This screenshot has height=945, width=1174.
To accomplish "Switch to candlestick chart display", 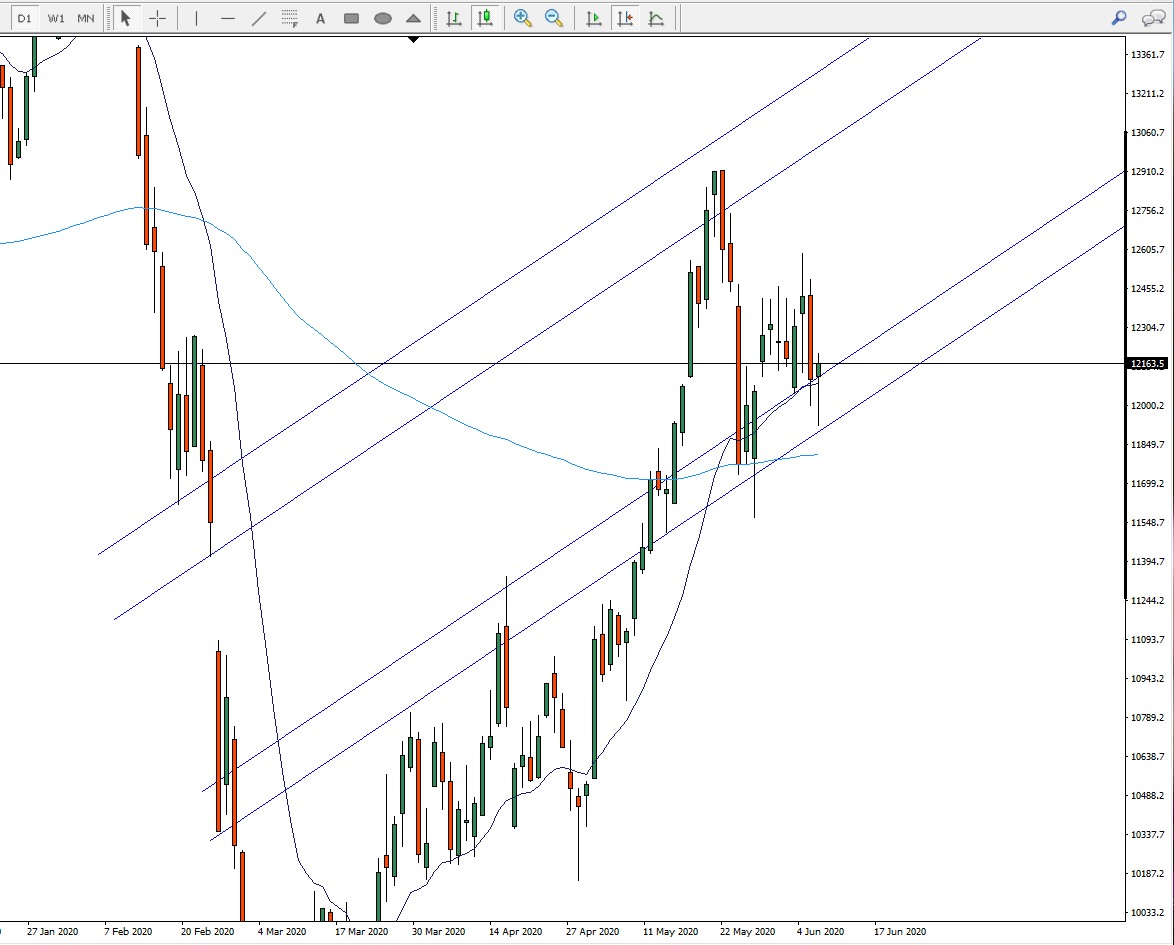I will click(485, 18).
